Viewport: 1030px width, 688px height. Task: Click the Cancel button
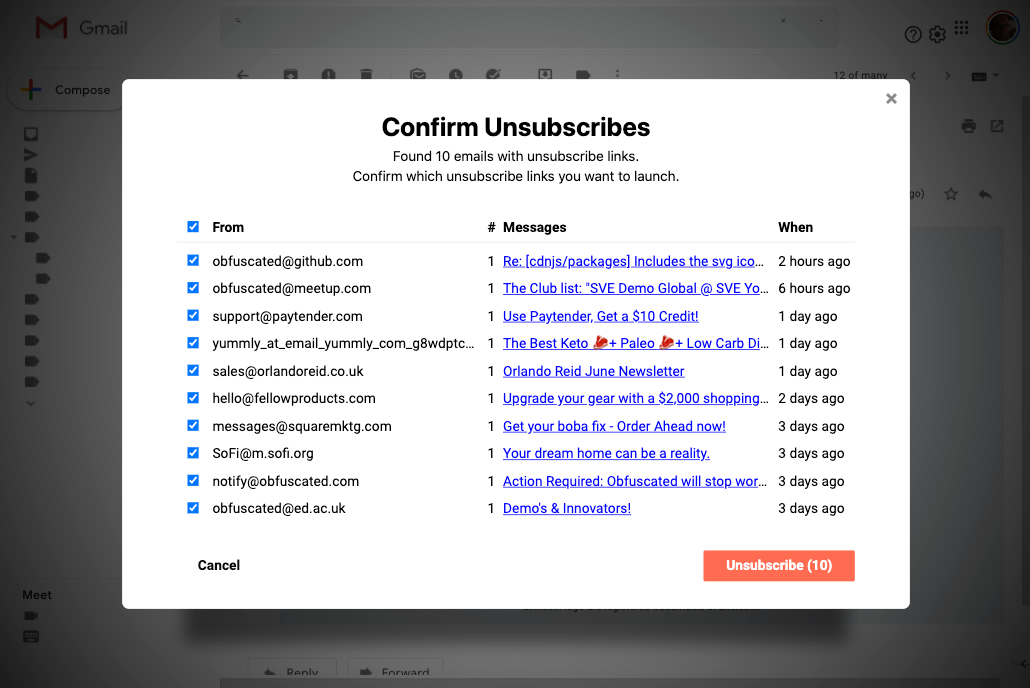tap(219, 565)
